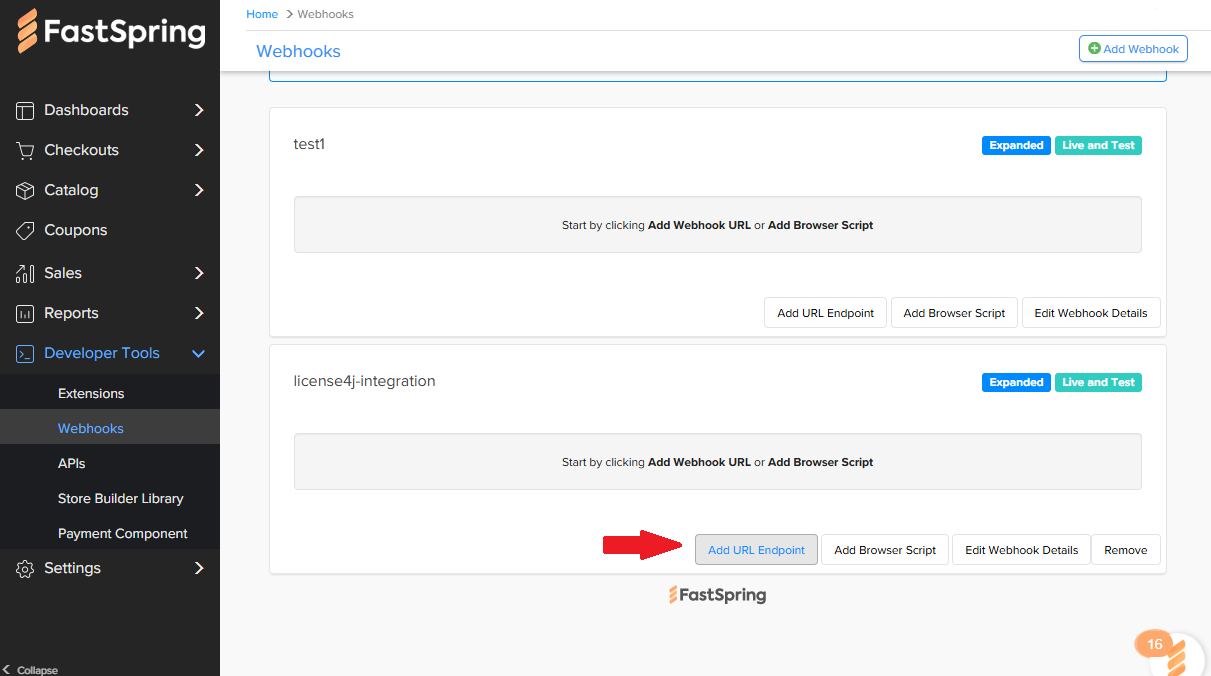1211x676 pixels.
Task: Expand the Dashboards menu chevron
Action: [199, 110]
